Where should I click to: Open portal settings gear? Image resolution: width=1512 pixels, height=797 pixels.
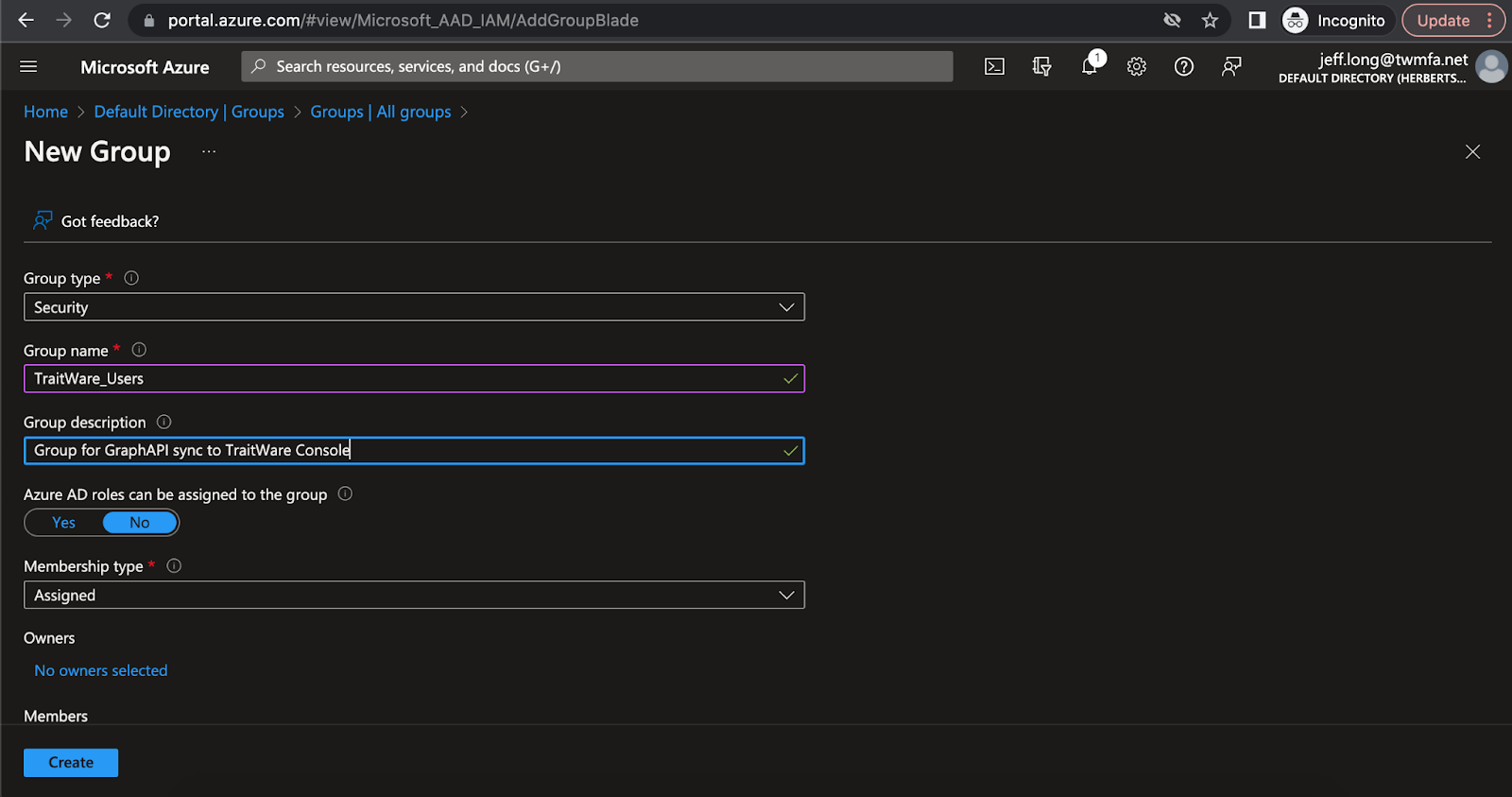tap(1137, 66)
